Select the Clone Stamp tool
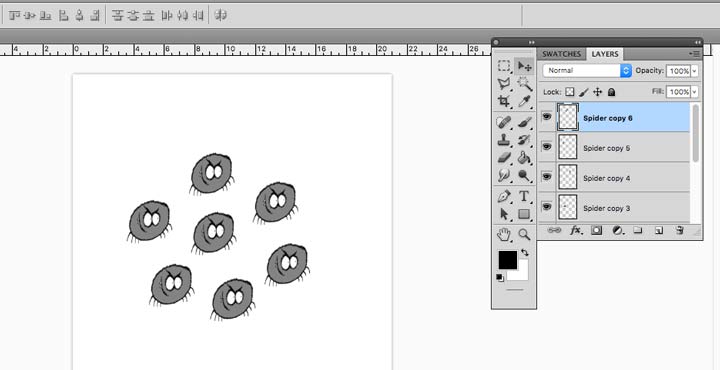 point(504,140)
